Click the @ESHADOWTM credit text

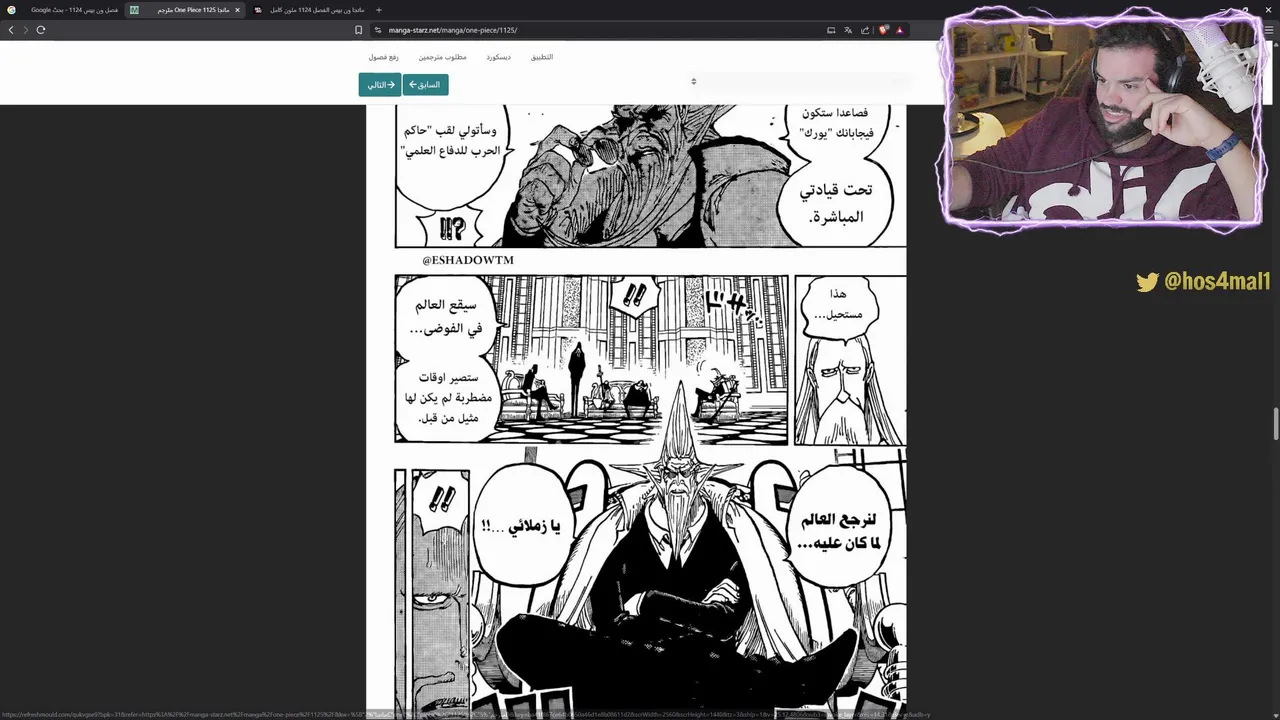click(x=468, y=260)
